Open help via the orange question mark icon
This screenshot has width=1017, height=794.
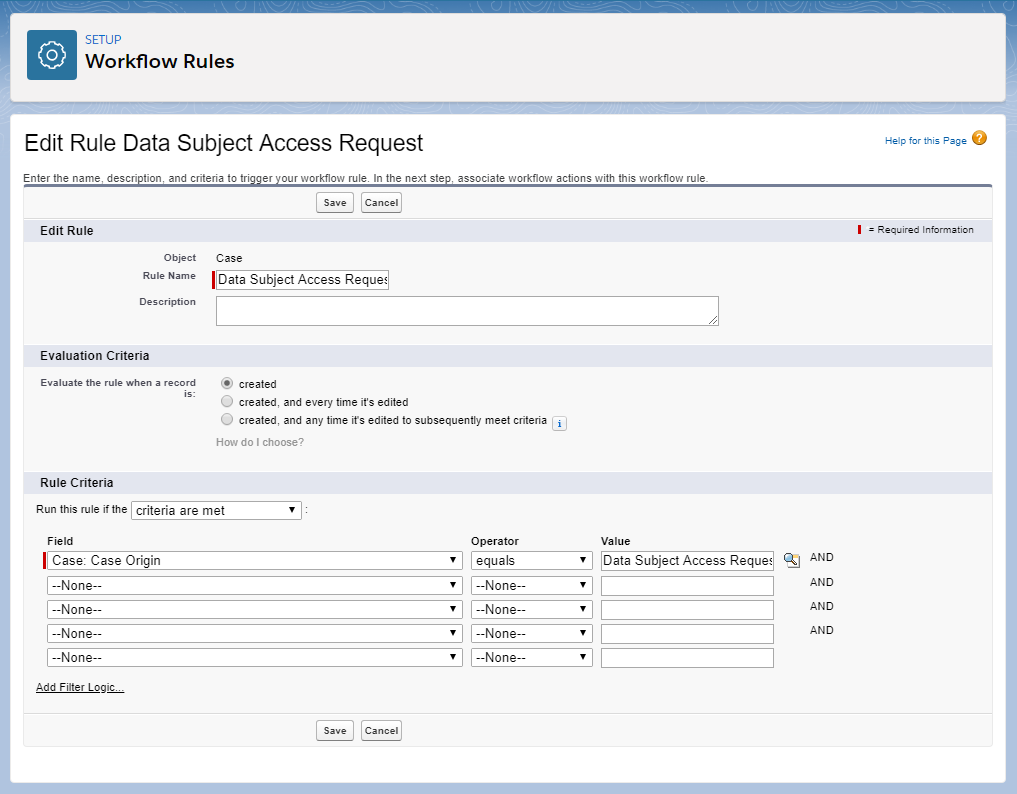pyautogui.click(x=977, y=138)
